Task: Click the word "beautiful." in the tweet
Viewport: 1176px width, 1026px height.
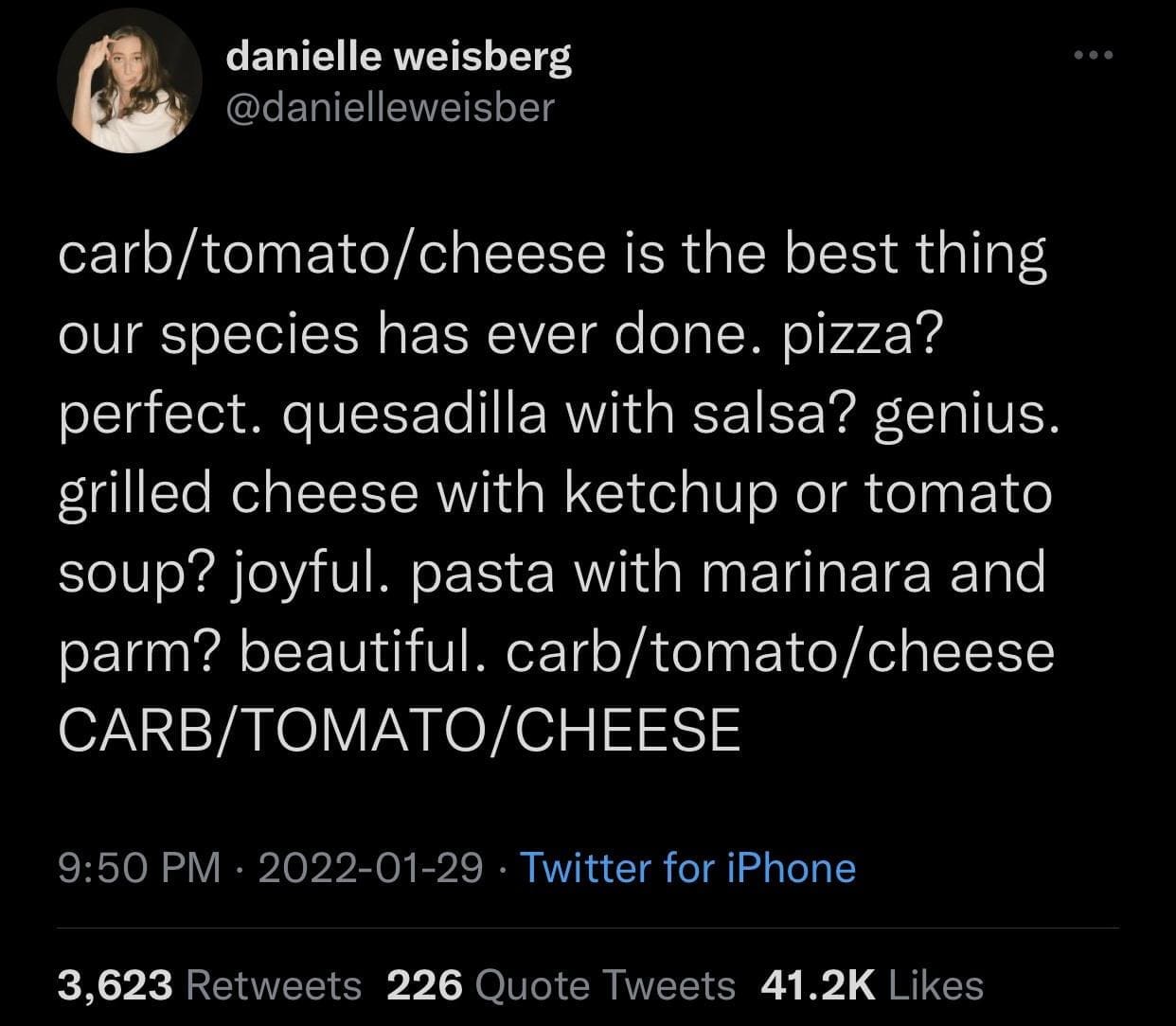Action: pyautogui.click(x=370, y=652)
